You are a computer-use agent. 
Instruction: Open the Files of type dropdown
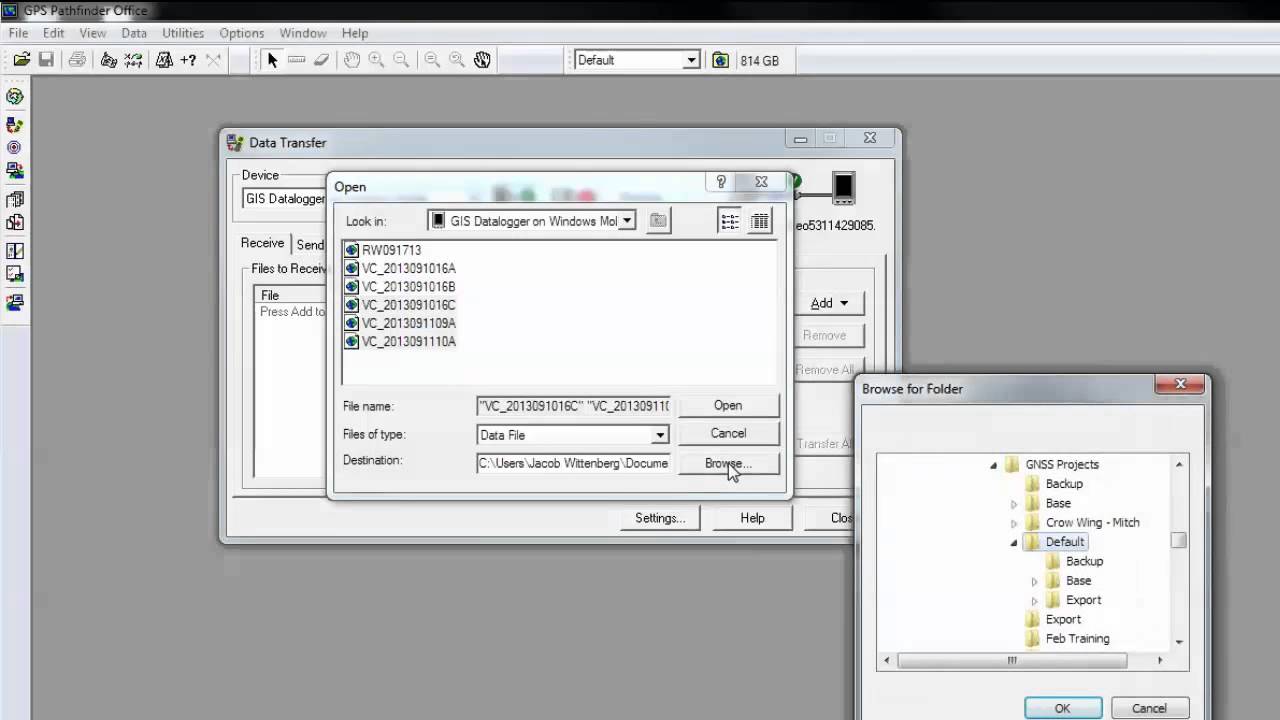[660, 435]
